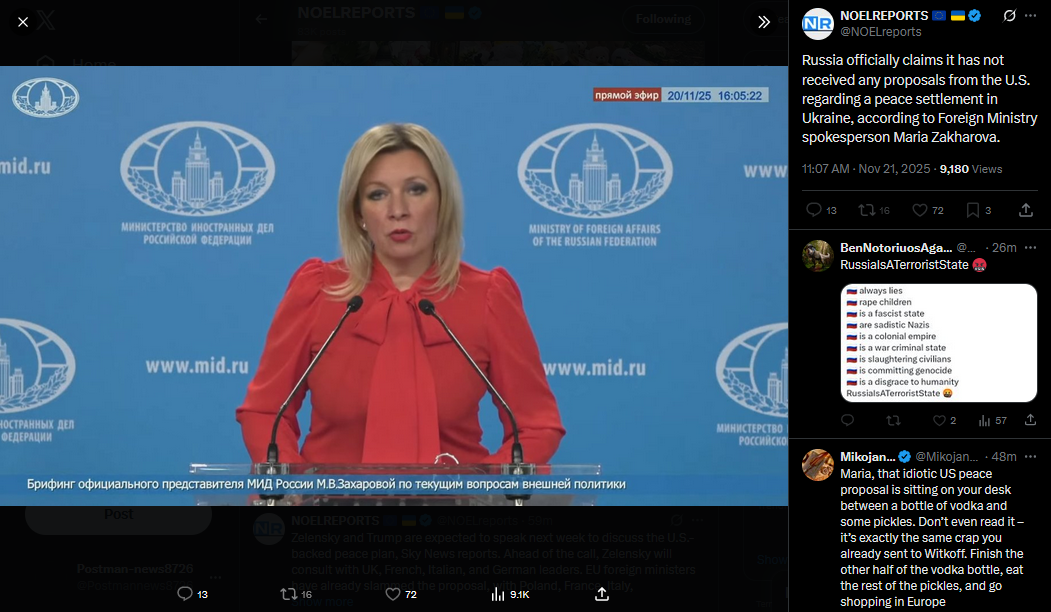The image size is (1051, 612).
Task: Click the 26m timestamp on BenNotoriuosAga reply
Action: pos(1004,247)
